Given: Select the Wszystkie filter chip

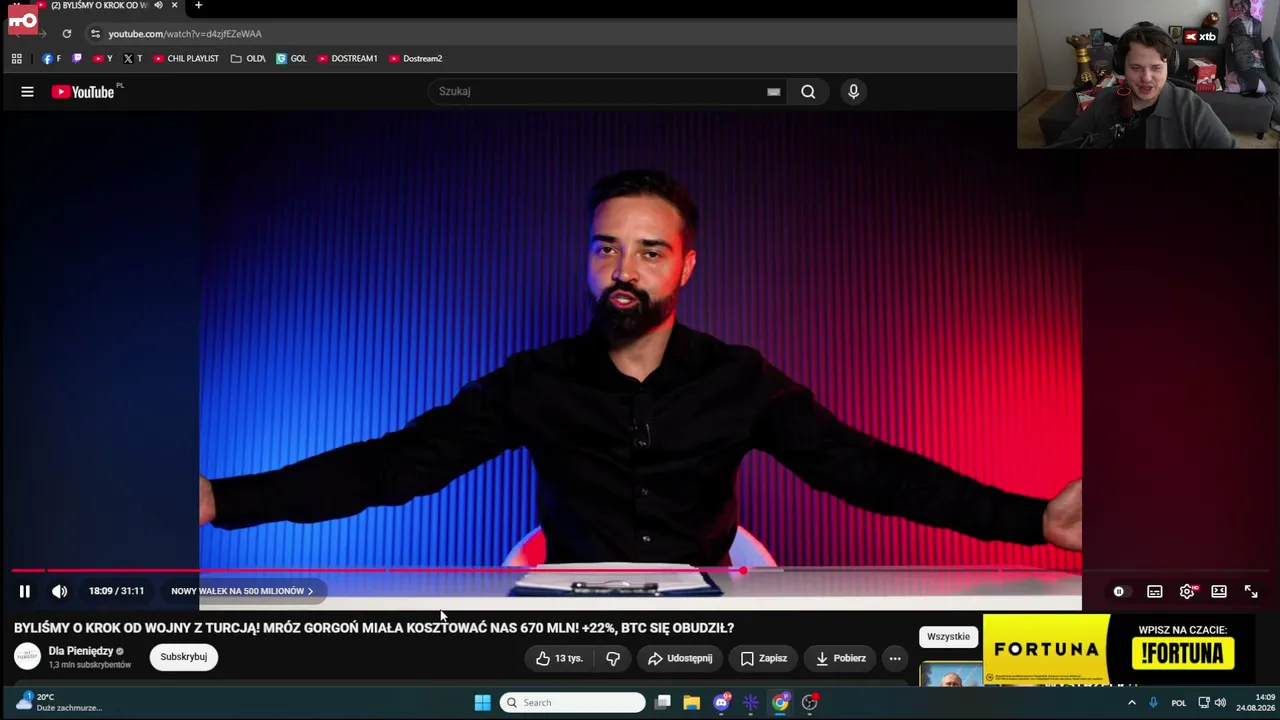Looking at the screenshot, I should pyautogui.click(x=948, y=637).
